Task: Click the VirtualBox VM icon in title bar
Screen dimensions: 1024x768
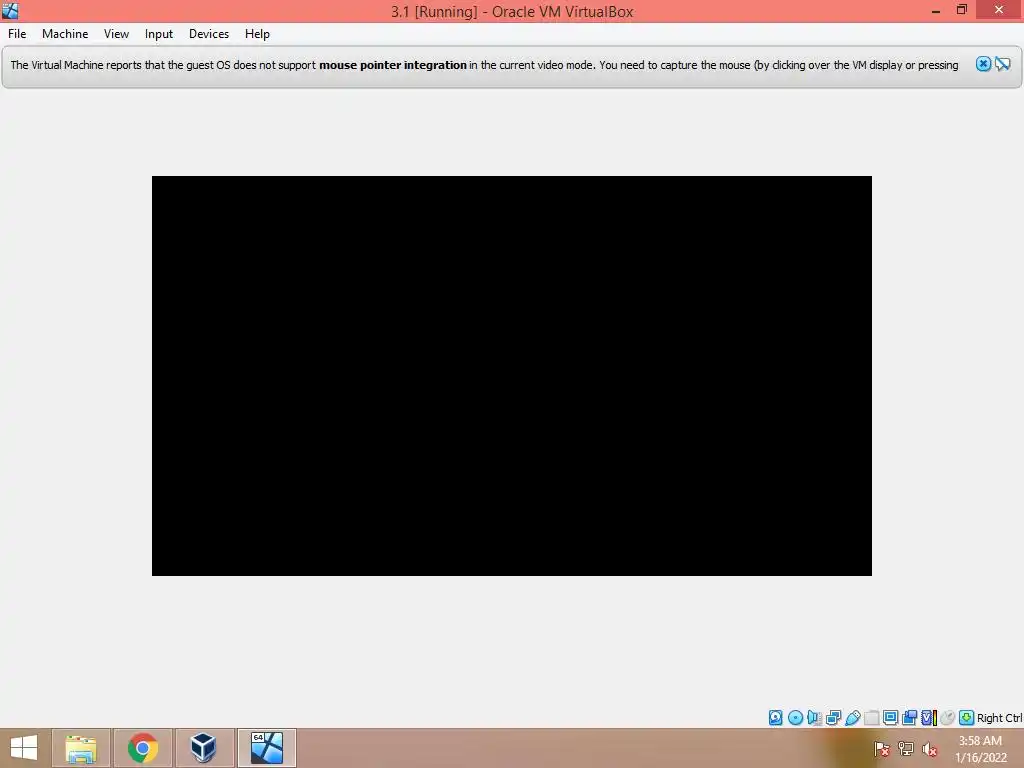Action: (x=10, y=10)
